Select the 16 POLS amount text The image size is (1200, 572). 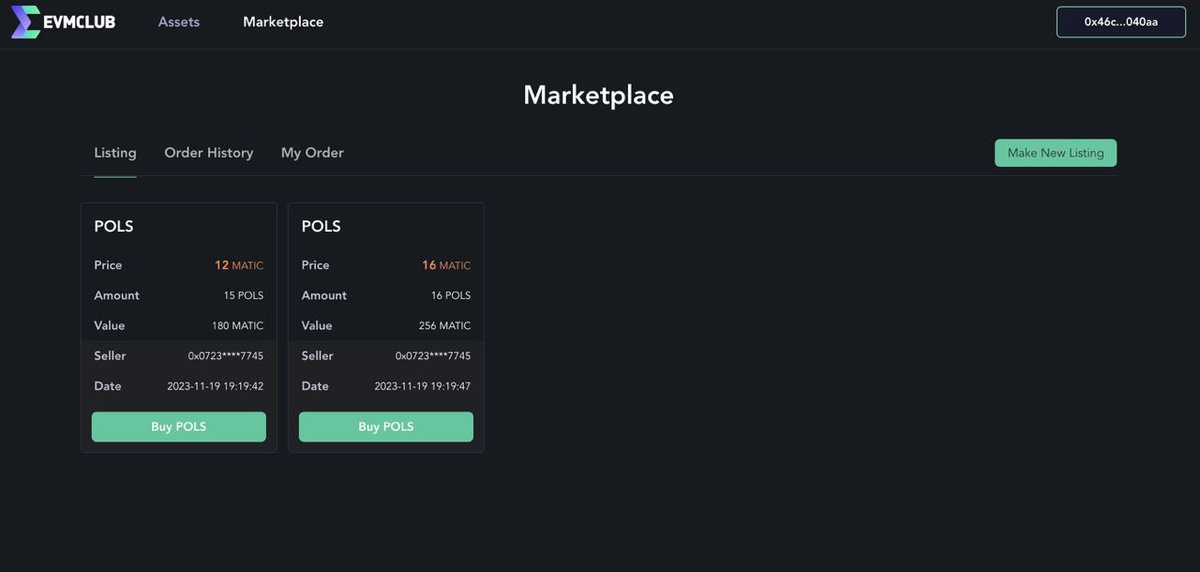click(451, 296)
